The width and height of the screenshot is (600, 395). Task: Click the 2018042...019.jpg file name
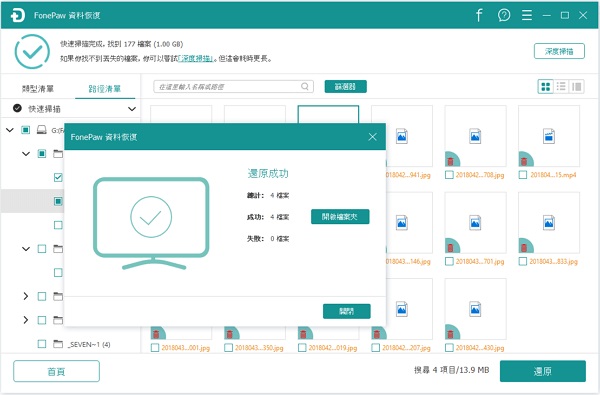pos(333,348)
